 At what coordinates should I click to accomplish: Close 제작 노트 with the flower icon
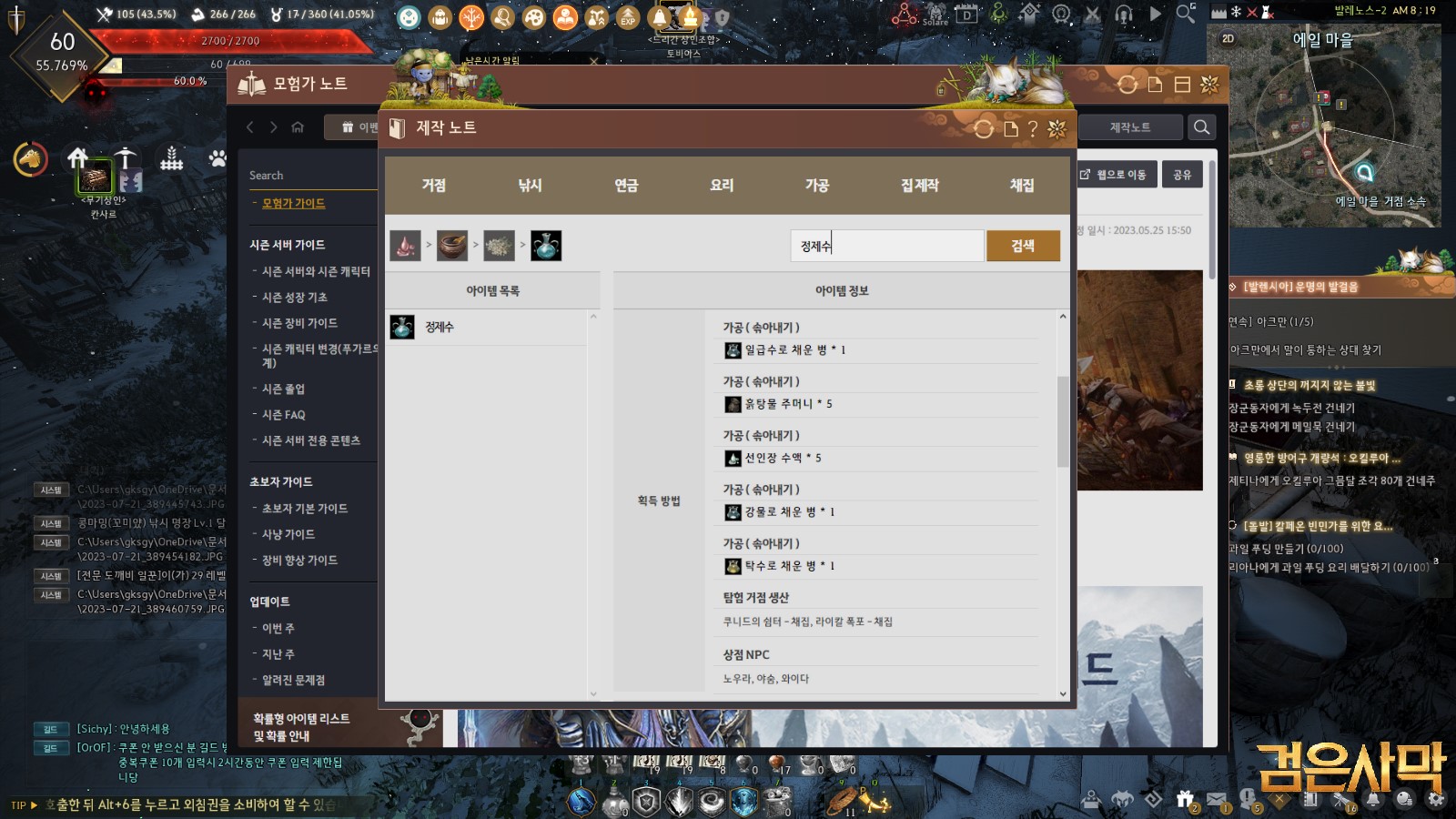point(1057,128)
